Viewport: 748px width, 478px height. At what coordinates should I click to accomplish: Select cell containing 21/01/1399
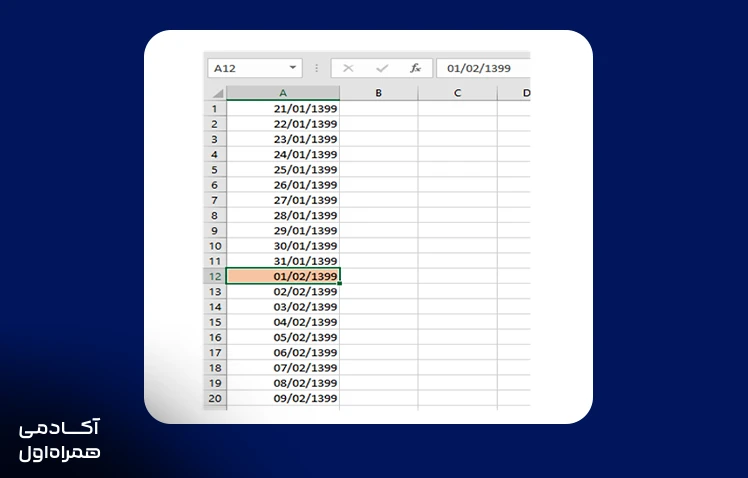pos(283,109)
